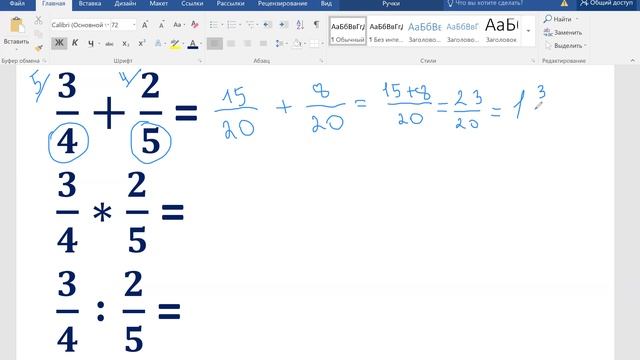Decrease paragraph indent
Image resolution: width=640 pixels, height=360 pixels.
click(268, 25)
